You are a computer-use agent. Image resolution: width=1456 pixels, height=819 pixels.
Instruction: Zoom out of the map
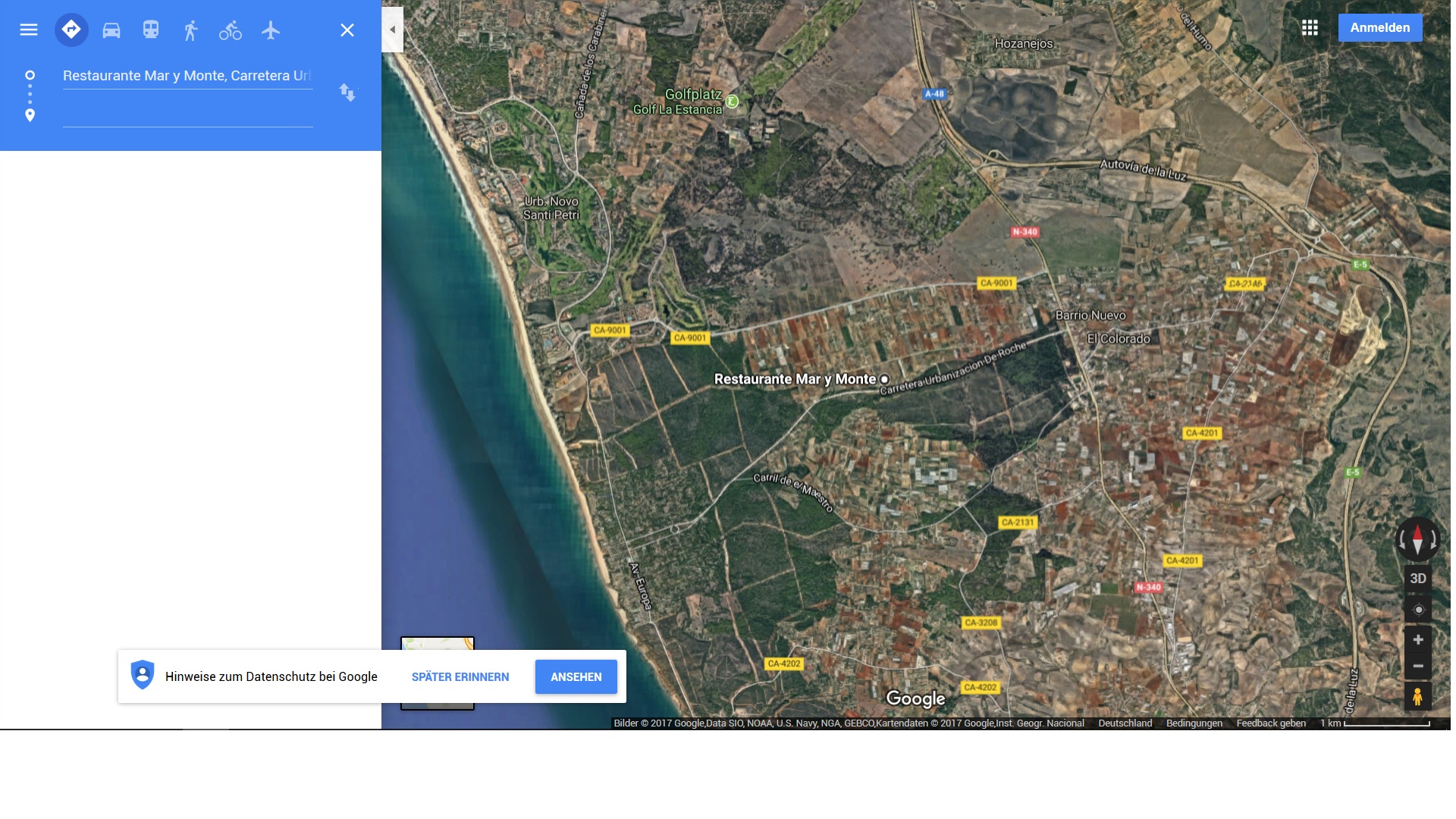(1417, 667)
